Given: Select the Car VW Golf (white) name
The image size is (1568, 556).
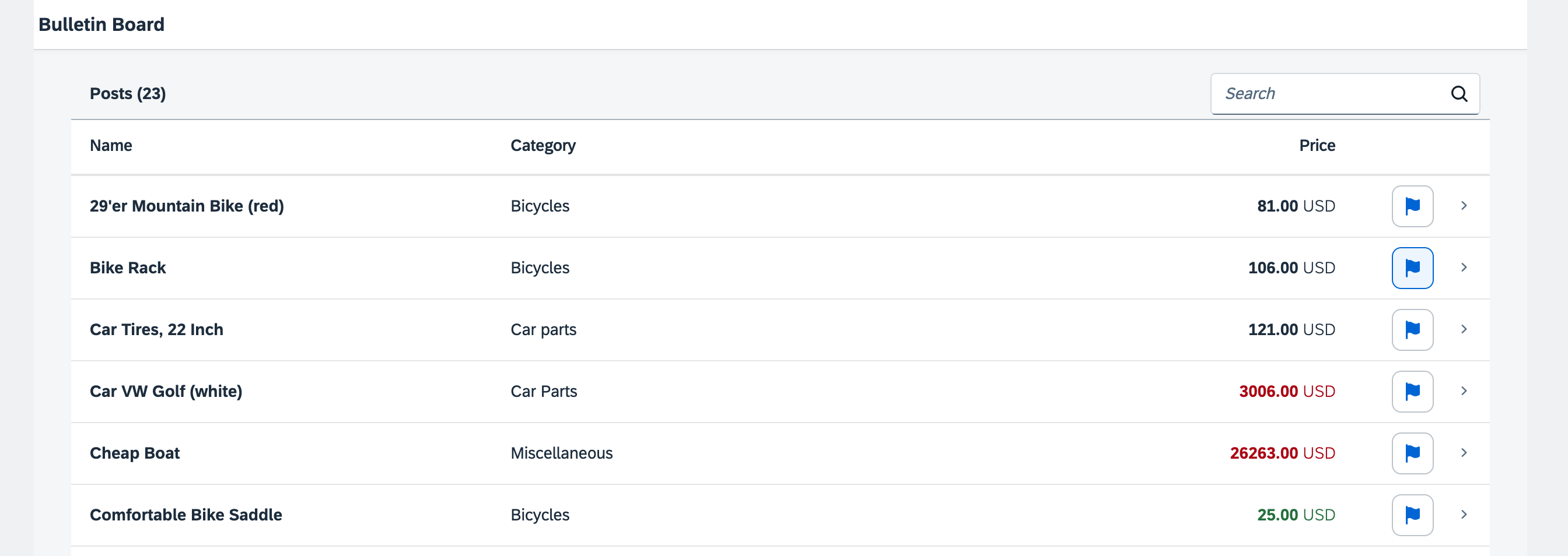Looking at the screenshot, I should 166,391.
